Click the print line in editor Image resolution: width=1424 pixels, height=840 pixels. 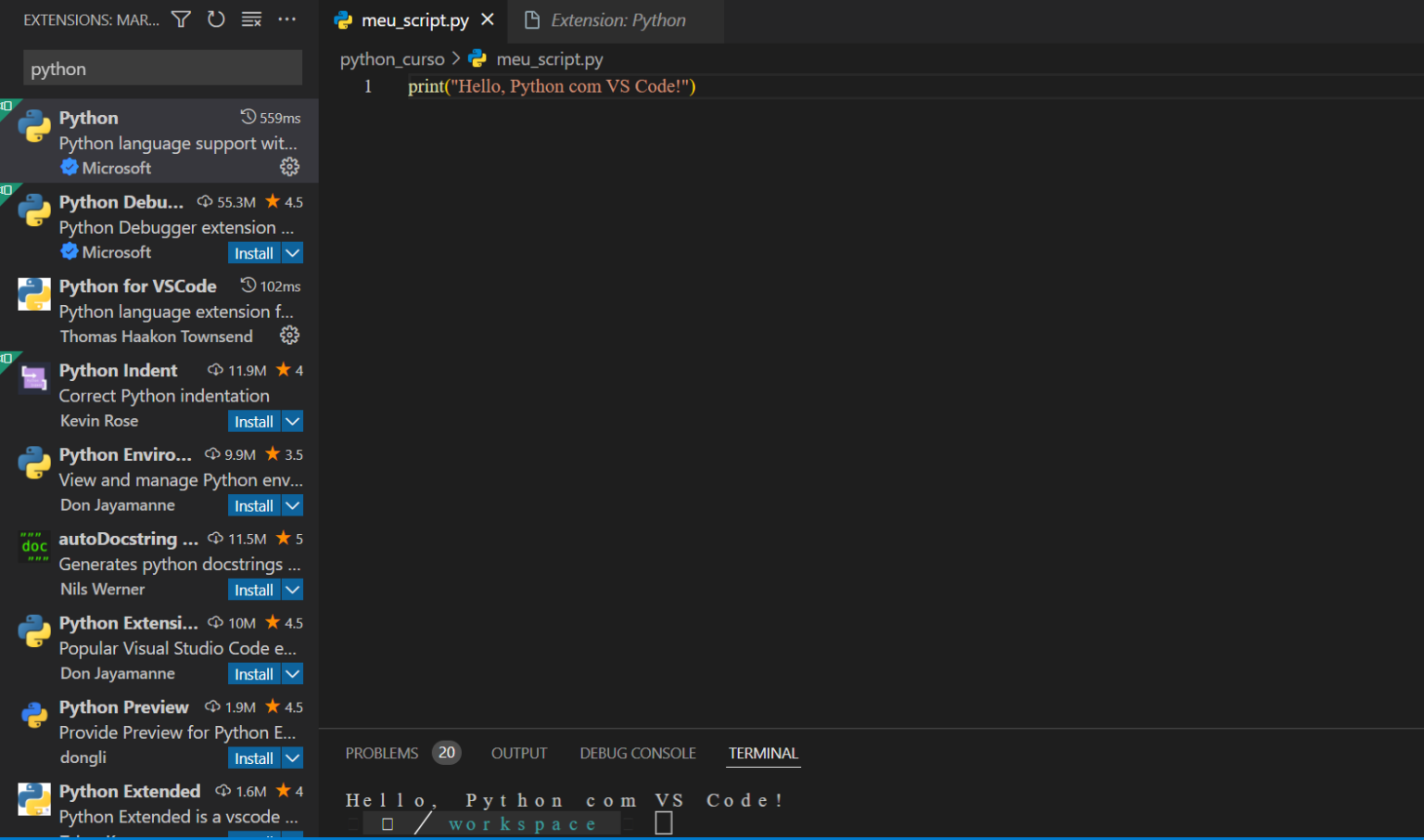coord(552,86)
